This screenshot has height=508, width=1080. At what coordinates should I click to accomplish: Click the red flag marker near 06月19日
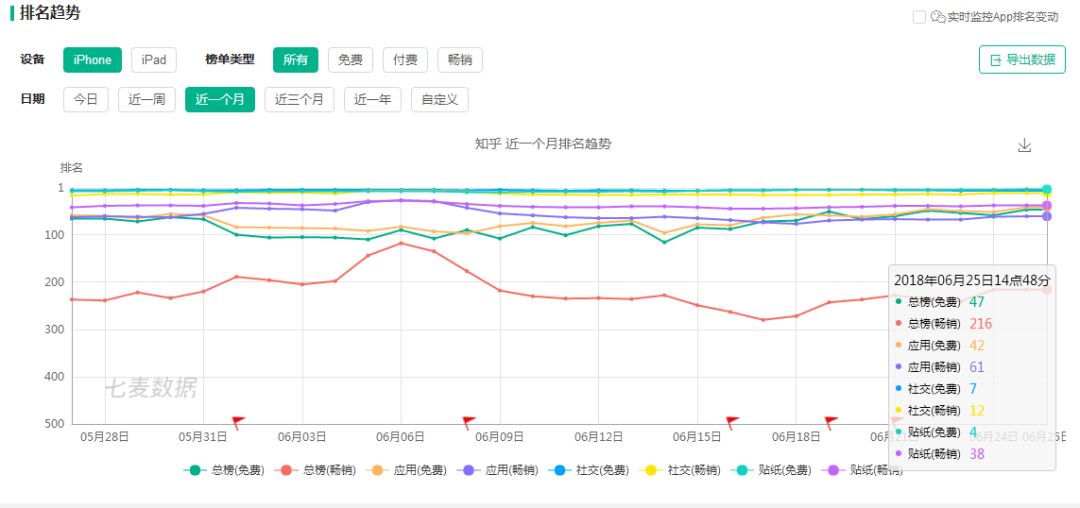[x=830, y=422]
